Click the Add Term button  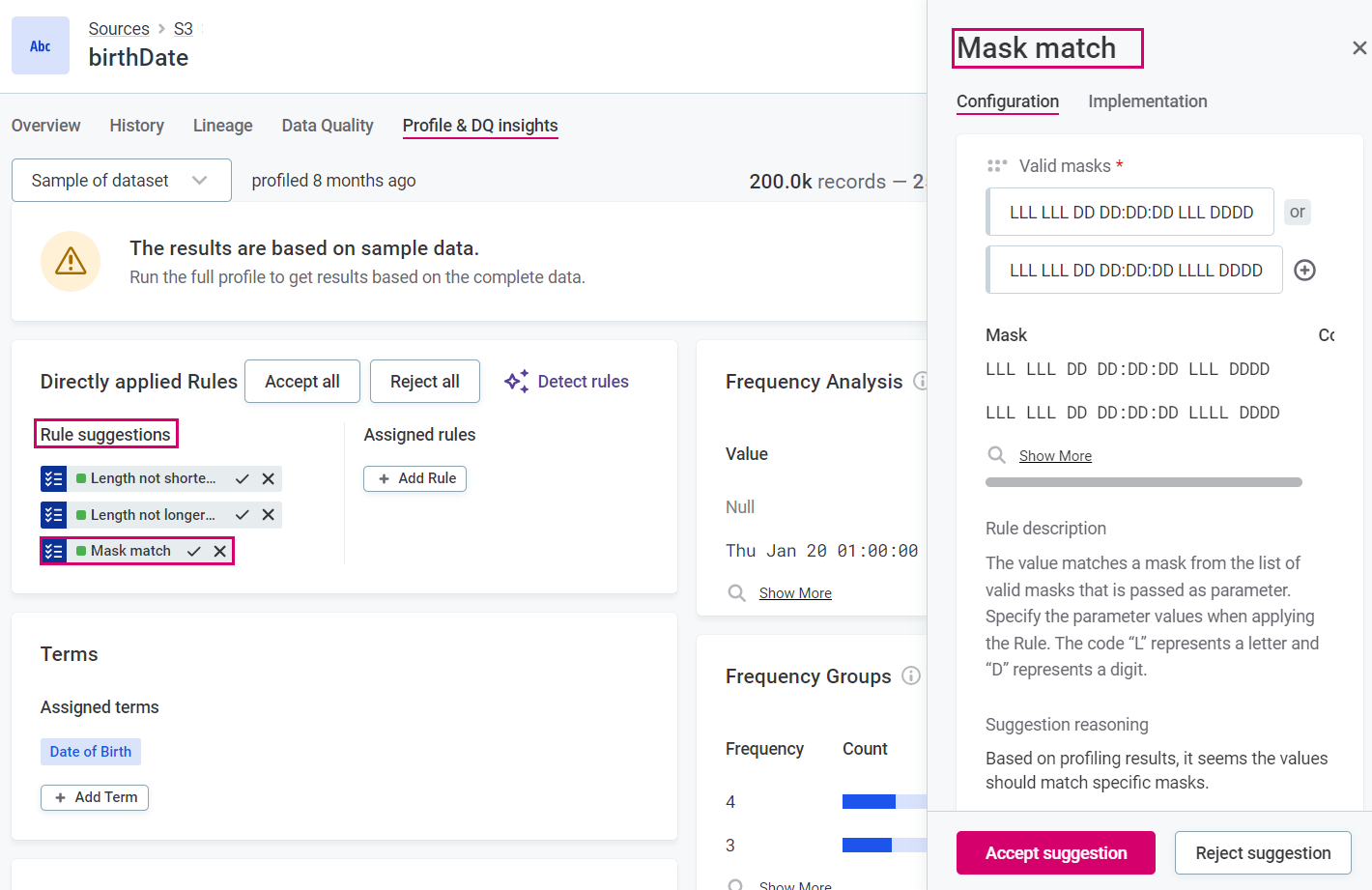95,797
